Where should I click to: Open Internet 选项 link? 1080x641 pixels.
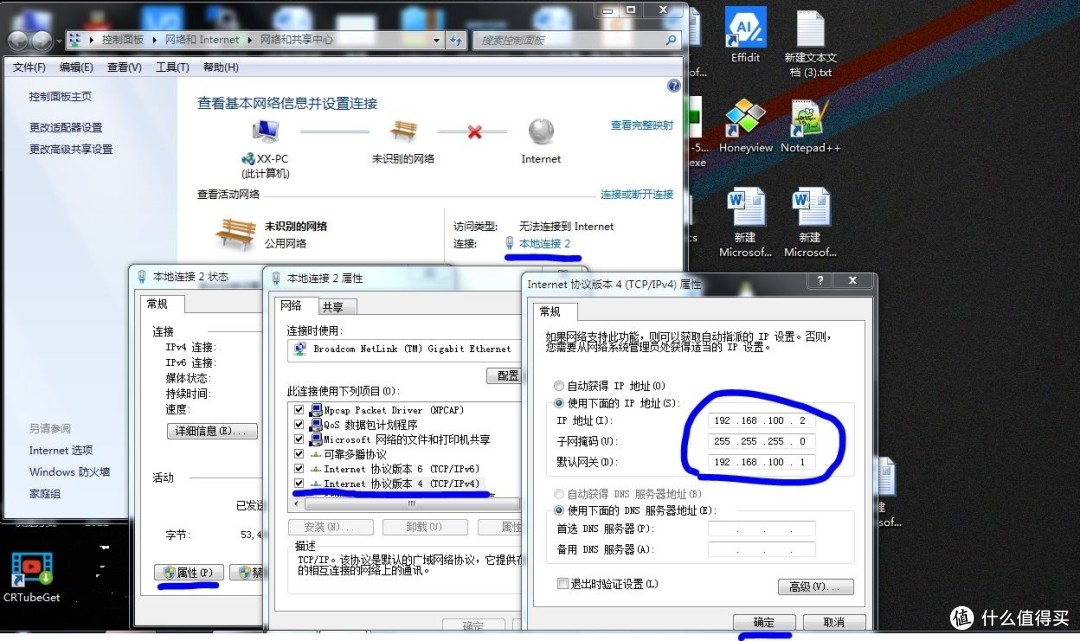61,450
